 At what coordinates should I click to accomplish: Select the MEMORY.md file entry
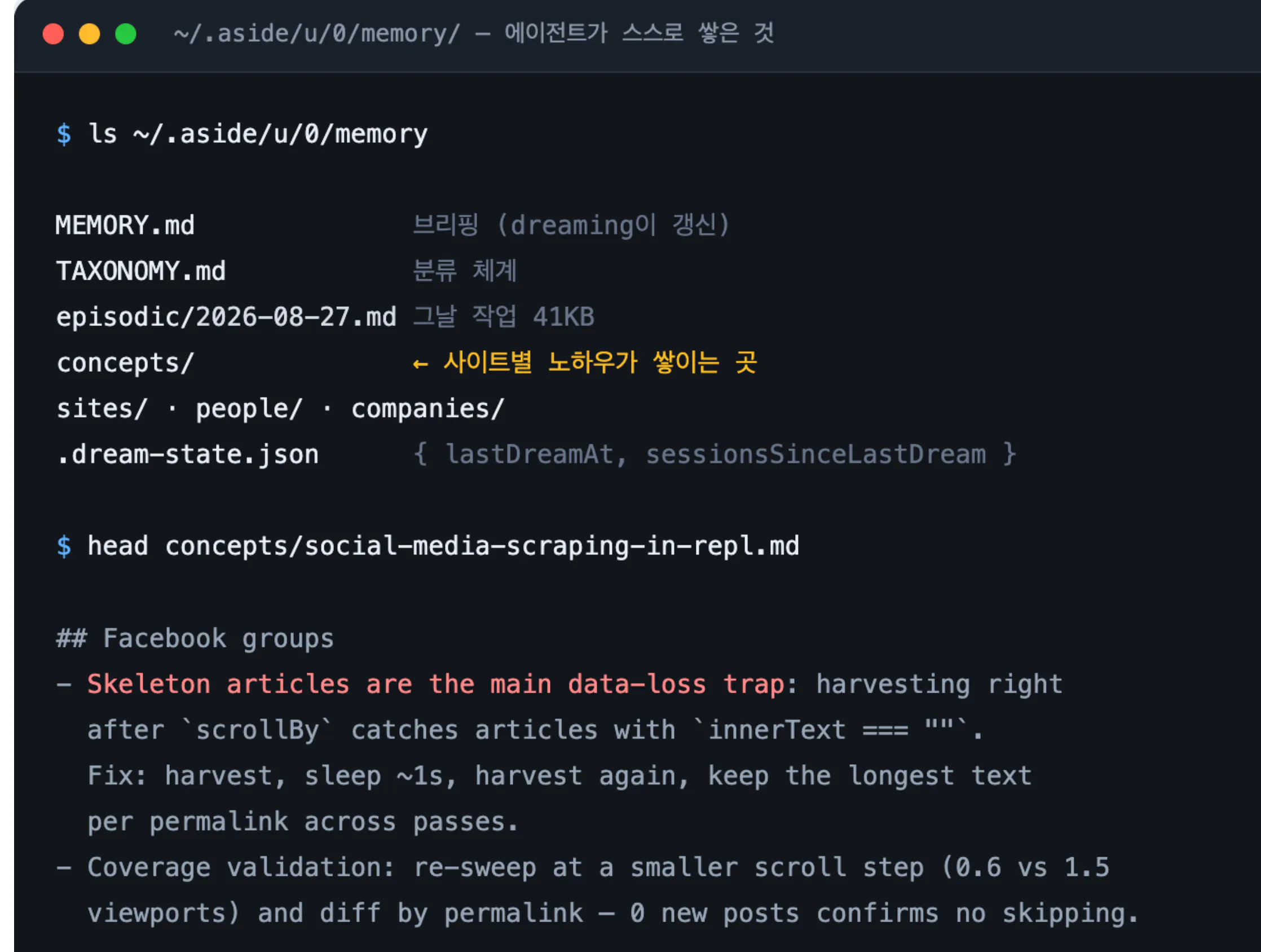[125, 226]
